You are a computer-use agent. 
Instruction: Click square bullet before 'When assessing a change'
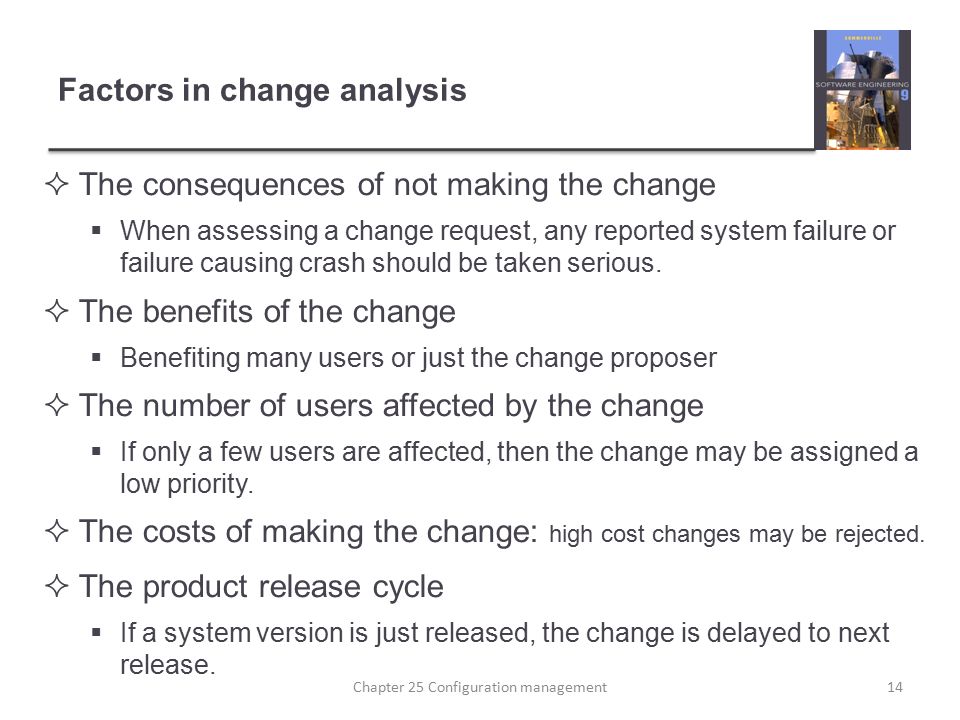click(x=96, y=231)
